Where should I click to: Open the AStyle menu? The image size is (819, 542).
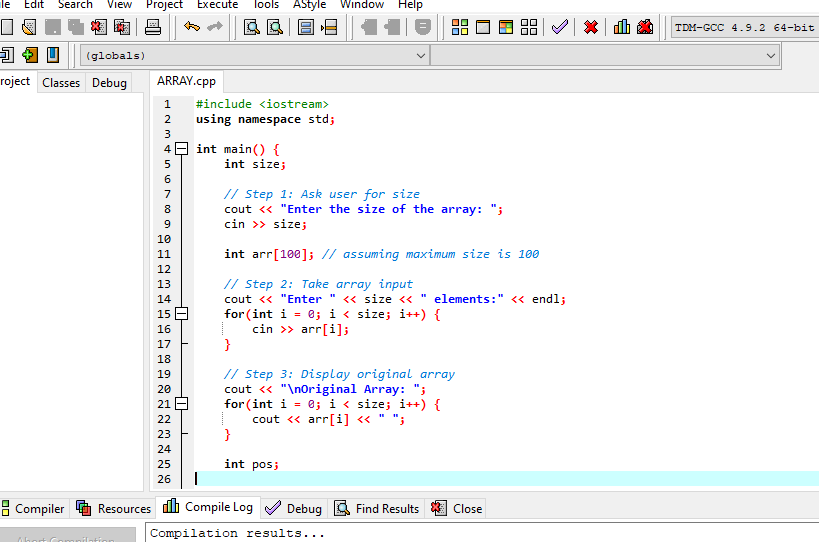(x=309, y=5)
